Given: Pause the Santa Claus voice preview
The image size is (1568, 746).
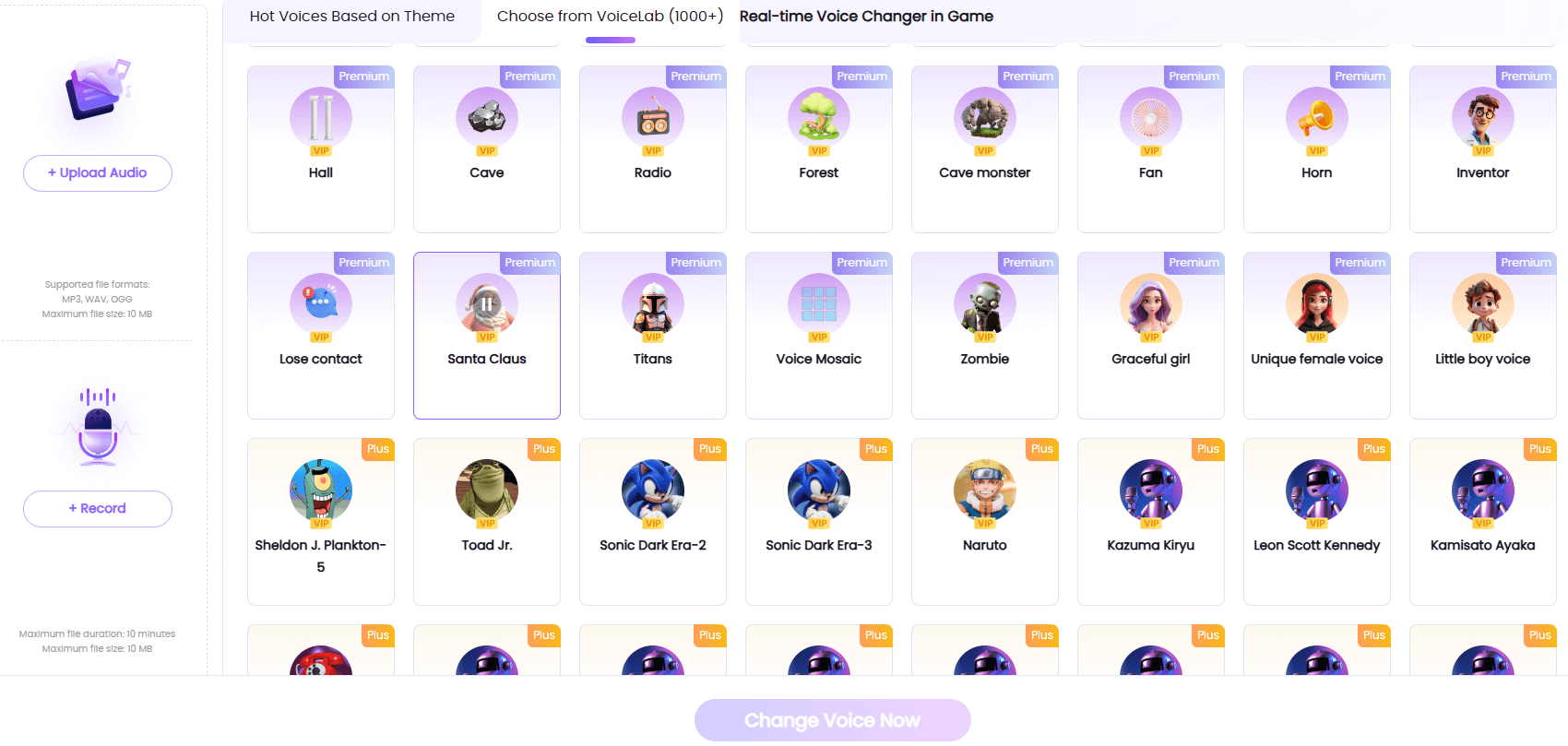Looking at the screenshot, I should click(x=486, y=304).
